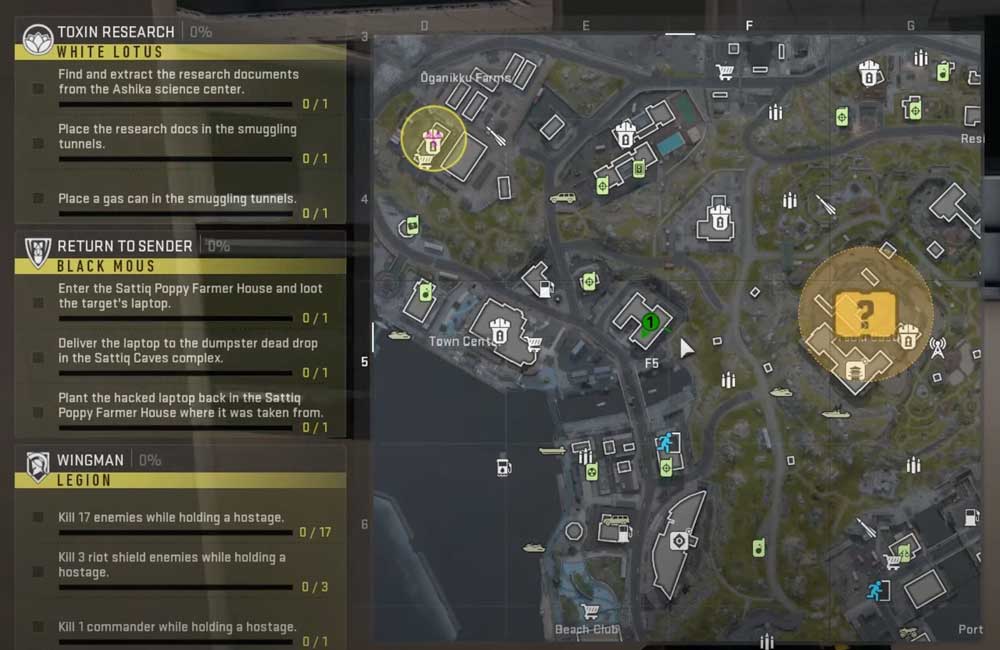Screen dimensions: 1000x650
Task: Click progress bar for gas can objective
Action: [x=175, y=214]
